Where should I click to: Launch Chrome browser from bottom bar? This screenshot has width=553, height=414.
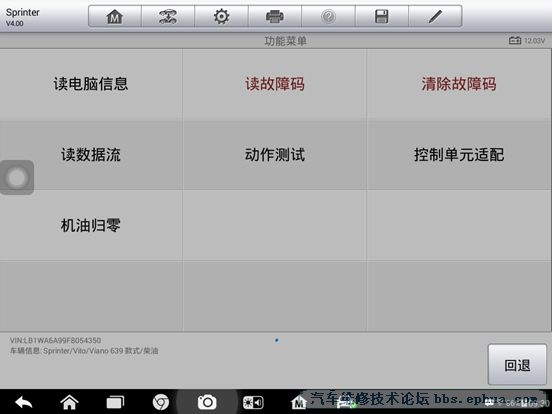[x=161, y=402]
